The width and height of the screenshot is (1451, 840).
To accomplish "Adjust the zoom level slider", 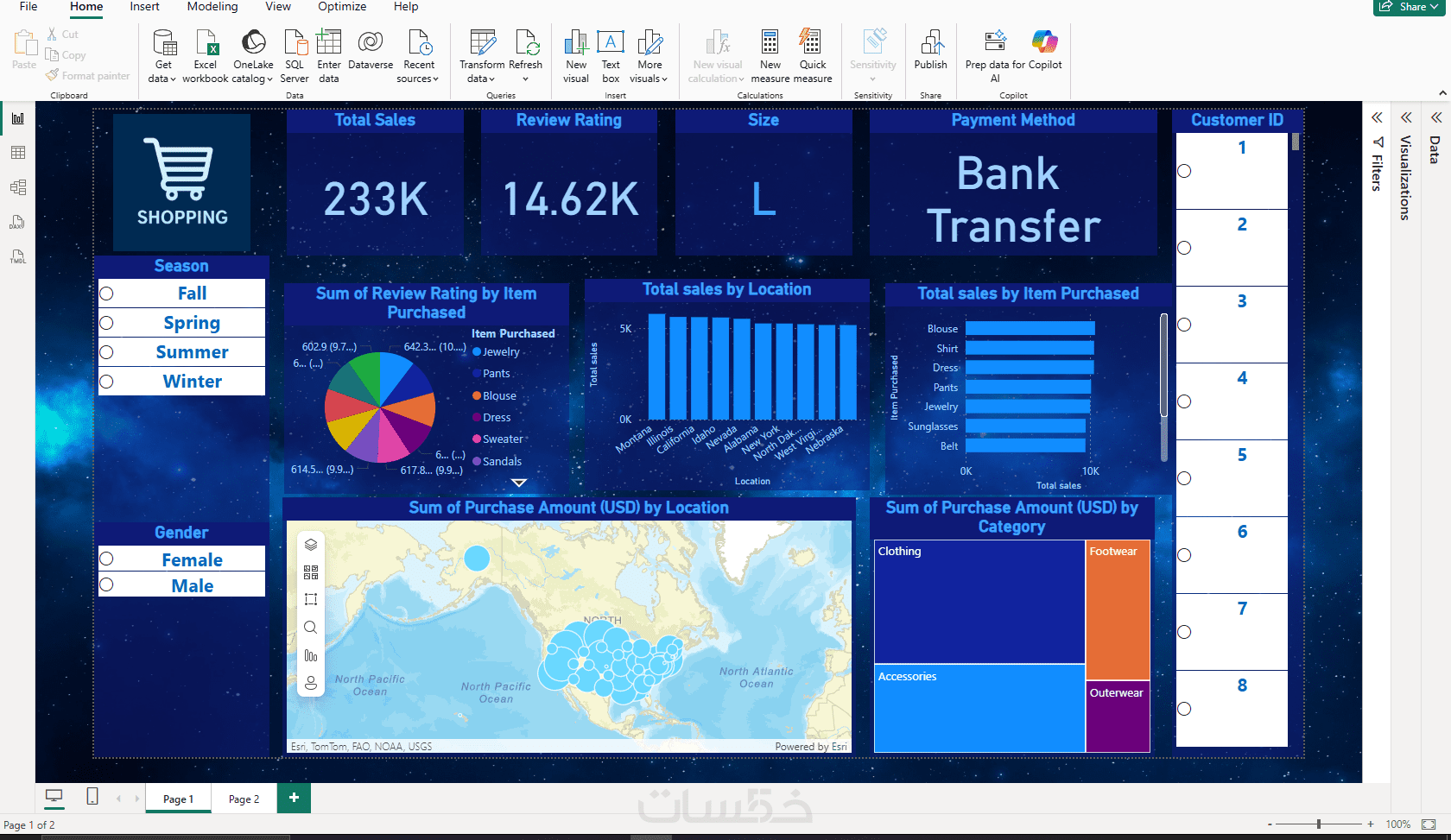I will point(1319,824).
